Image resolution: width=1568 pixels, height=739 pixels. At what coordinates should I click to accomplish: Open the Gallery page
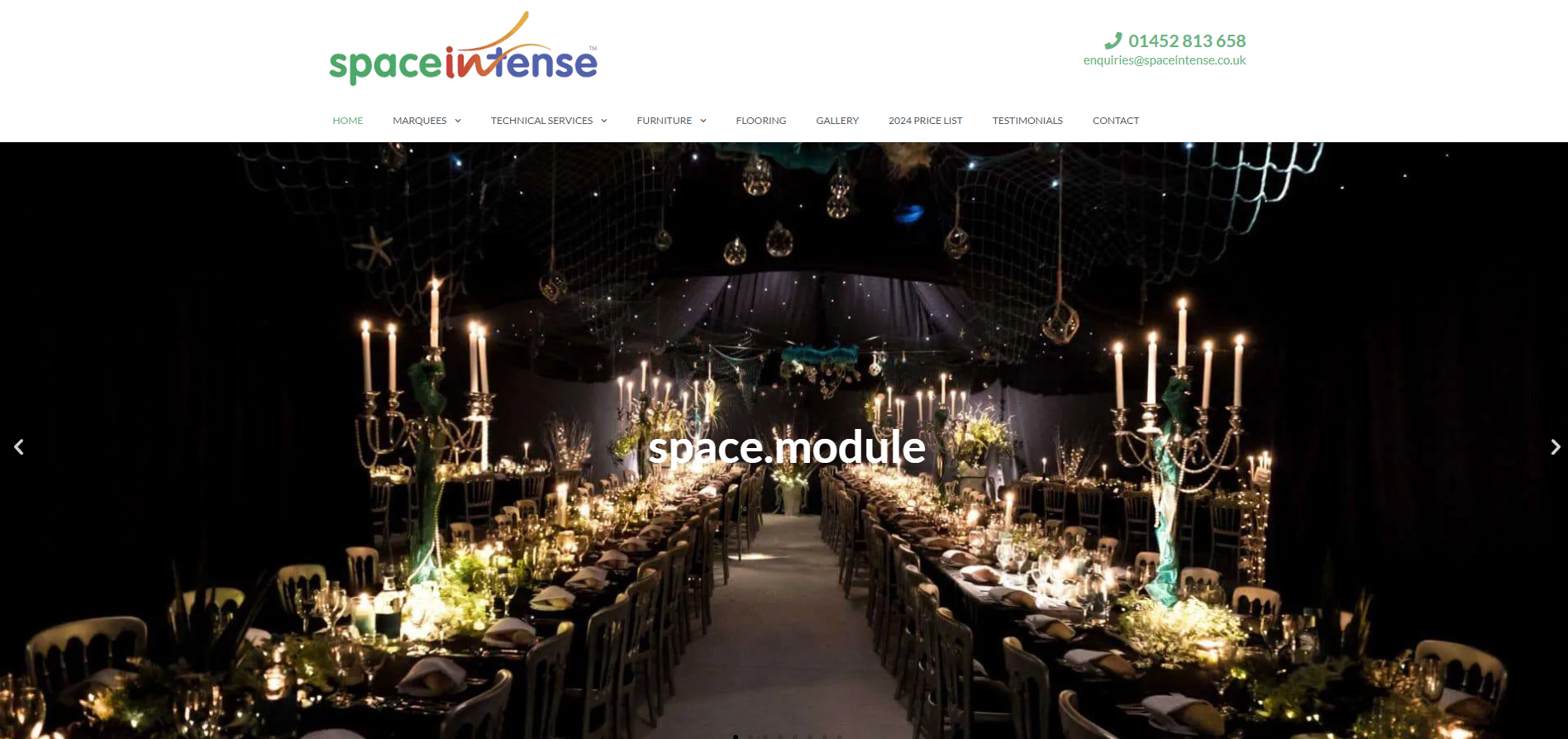(x=837, y=121)
